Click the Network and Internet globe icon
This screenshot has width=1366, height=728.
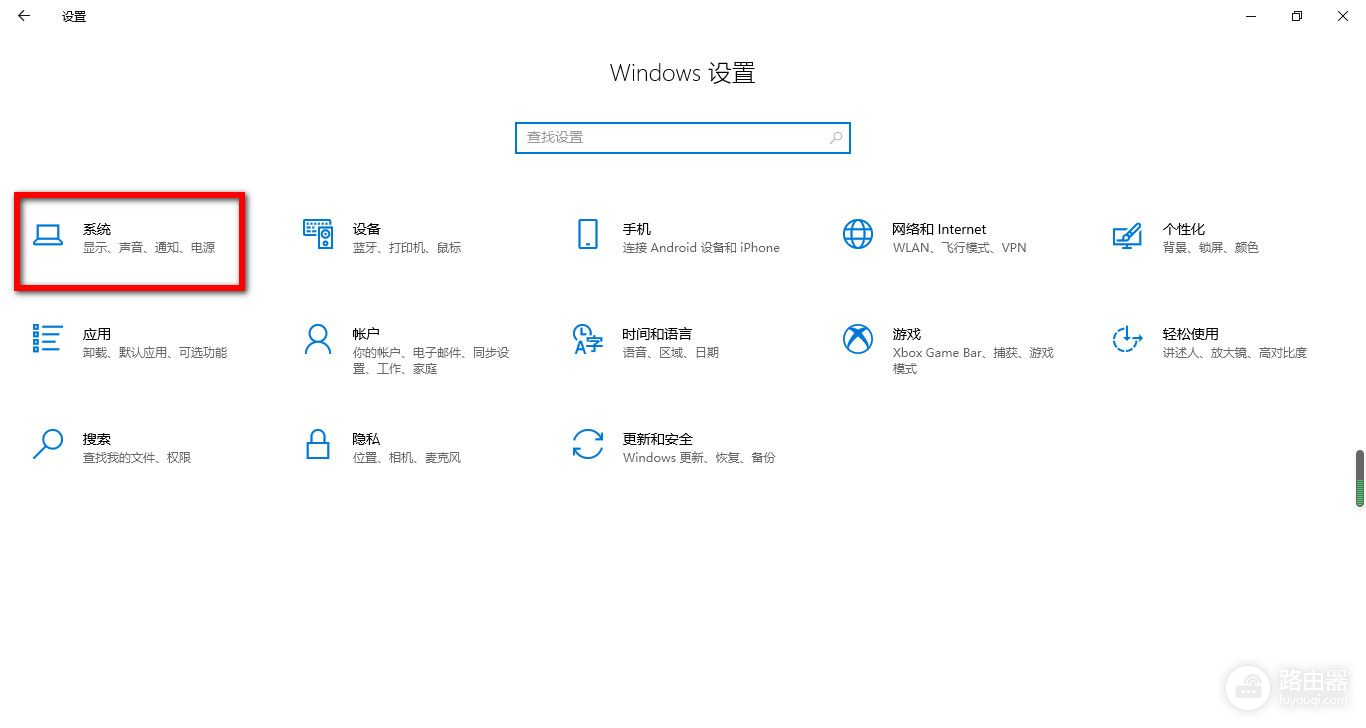pos(857,234)
